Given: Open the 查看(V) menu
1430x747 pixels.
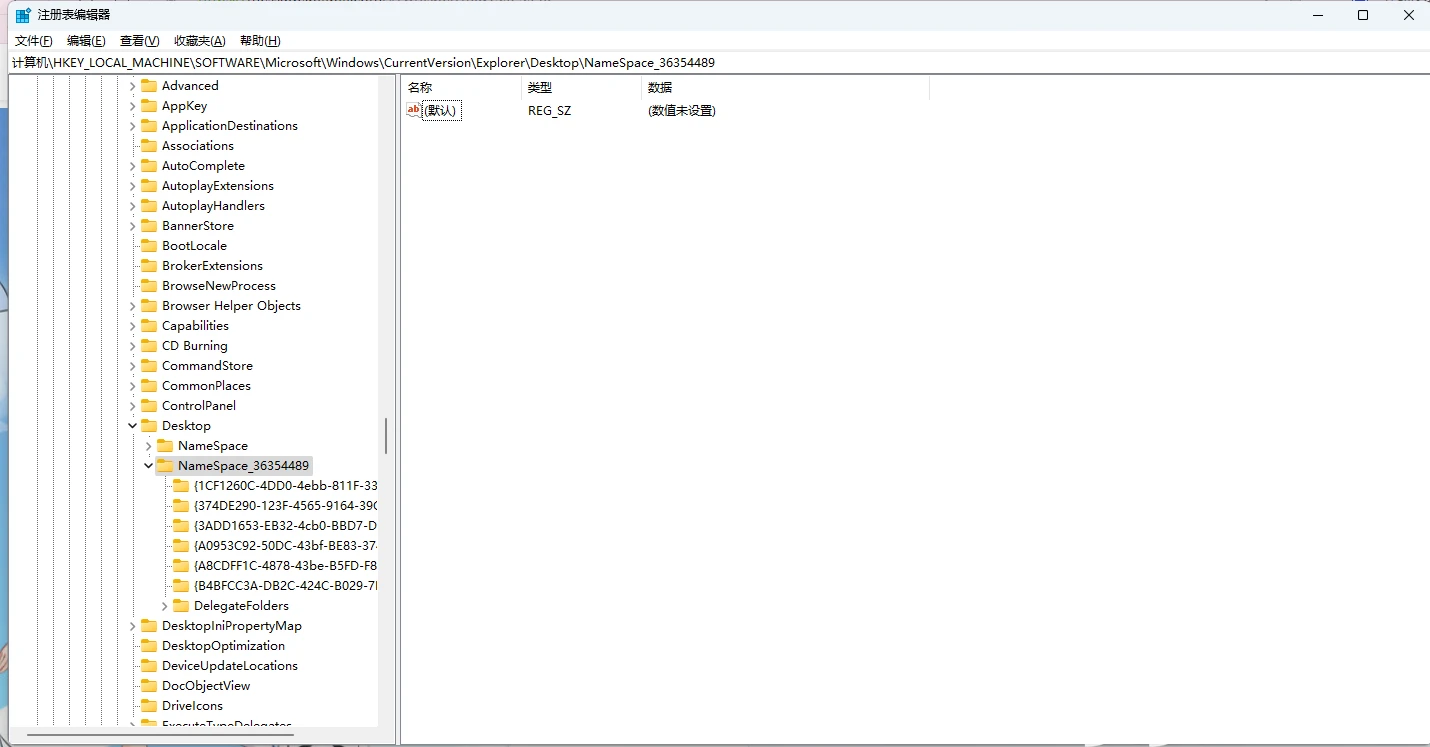Looking at the screenshot, I should [139, 41].
